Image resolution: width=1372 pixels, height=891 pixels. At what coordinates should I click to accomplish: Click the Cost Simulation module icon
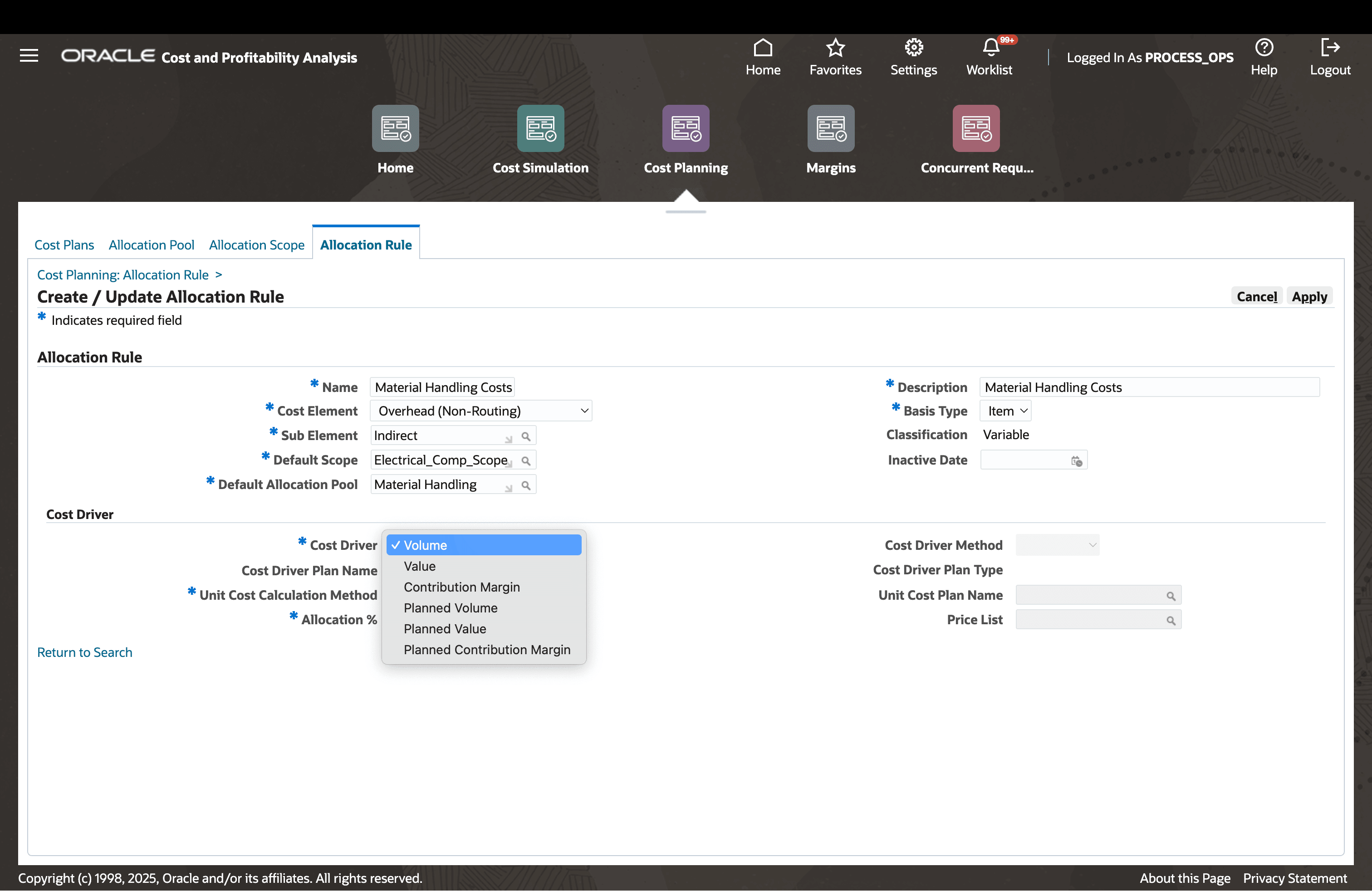pos(540,128)
